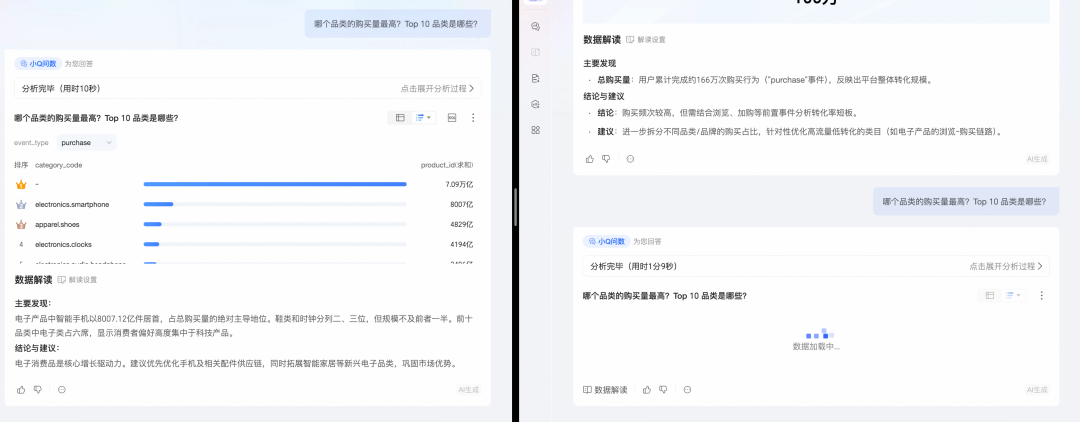
Task: Select the apparel.shoes row label
Action: (59, 224)
